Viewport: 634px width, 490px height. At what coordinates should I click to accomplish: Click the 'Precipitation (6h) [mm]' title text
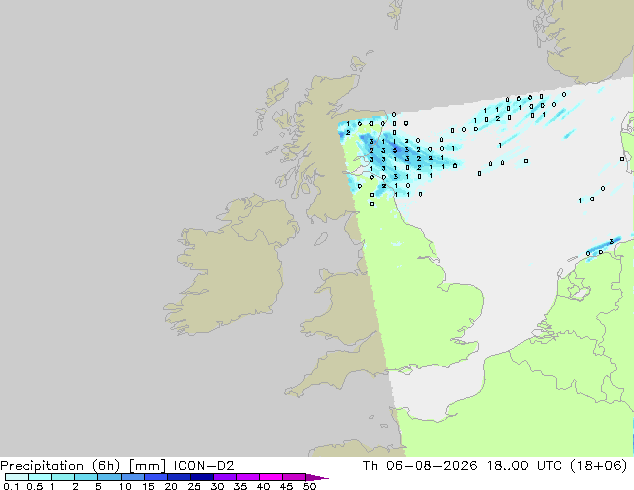[x=83, y=466]
